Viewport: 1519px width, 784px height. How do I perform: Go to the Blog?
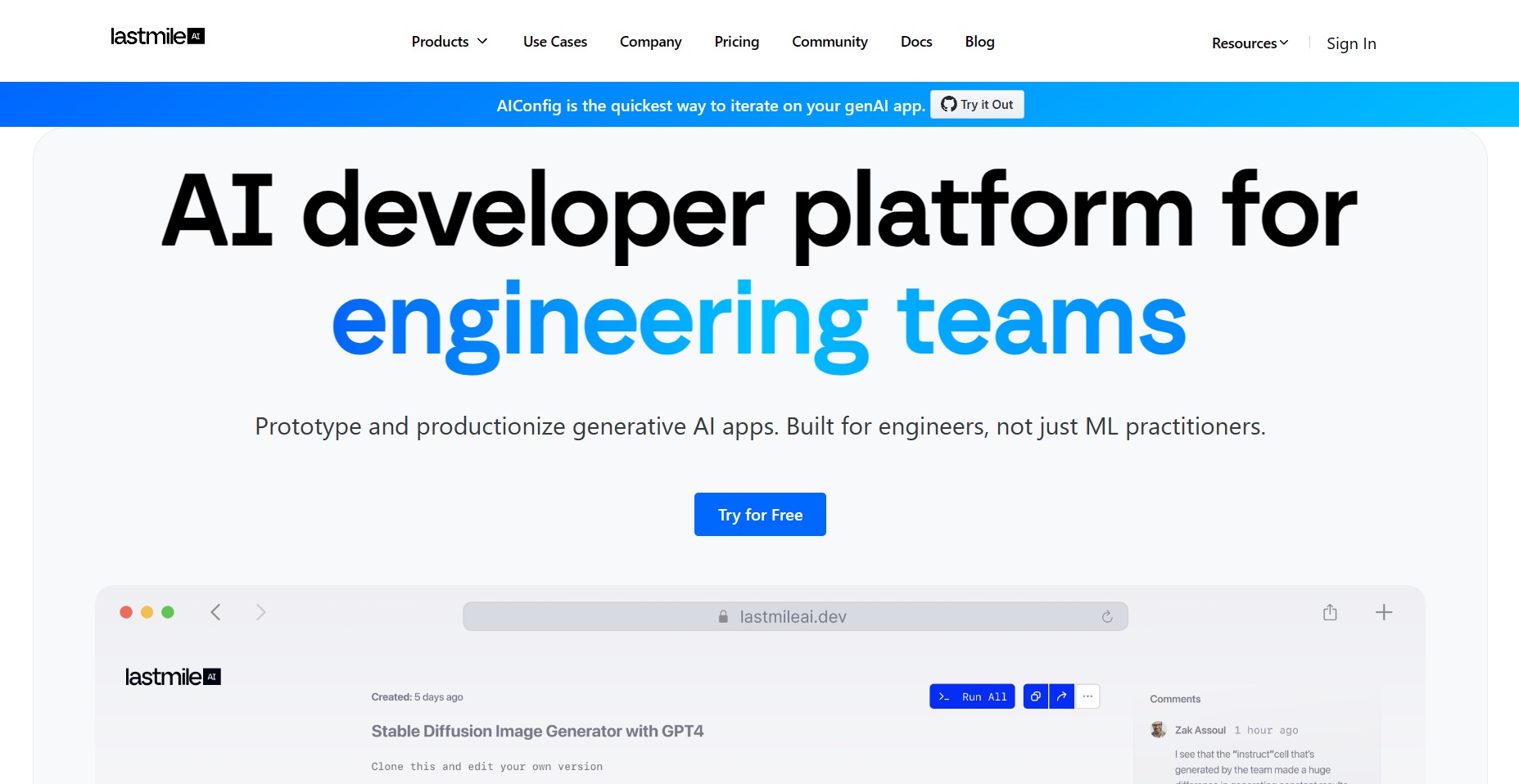(x=979, y=42)
